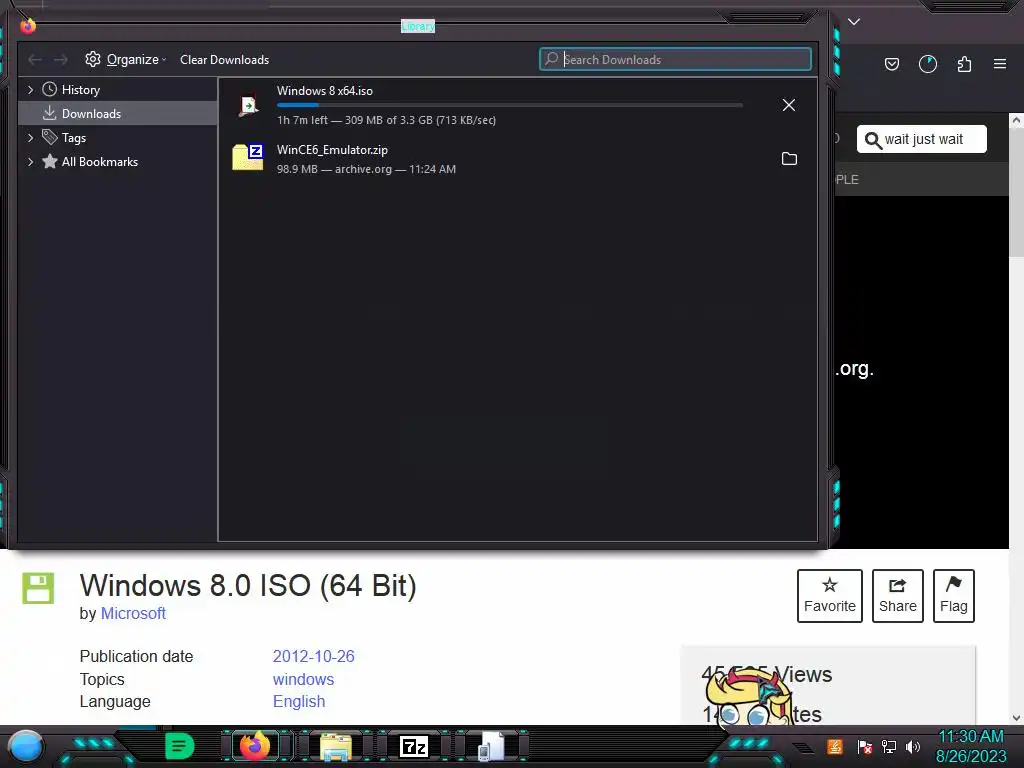Click the Firefox icon in Library title bar
This screenshot has width=1024, height=768.
click(x=27, y=26)
